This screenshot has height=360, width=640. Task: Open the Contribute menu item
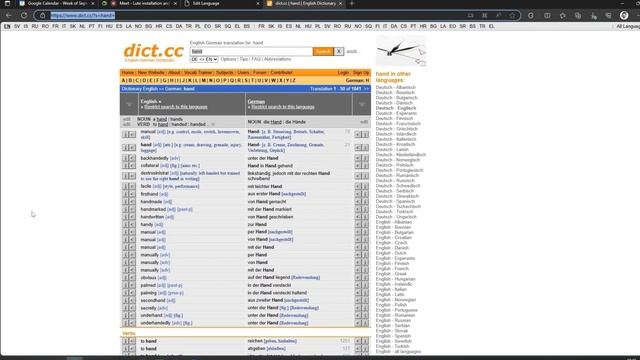pos(282,73)
